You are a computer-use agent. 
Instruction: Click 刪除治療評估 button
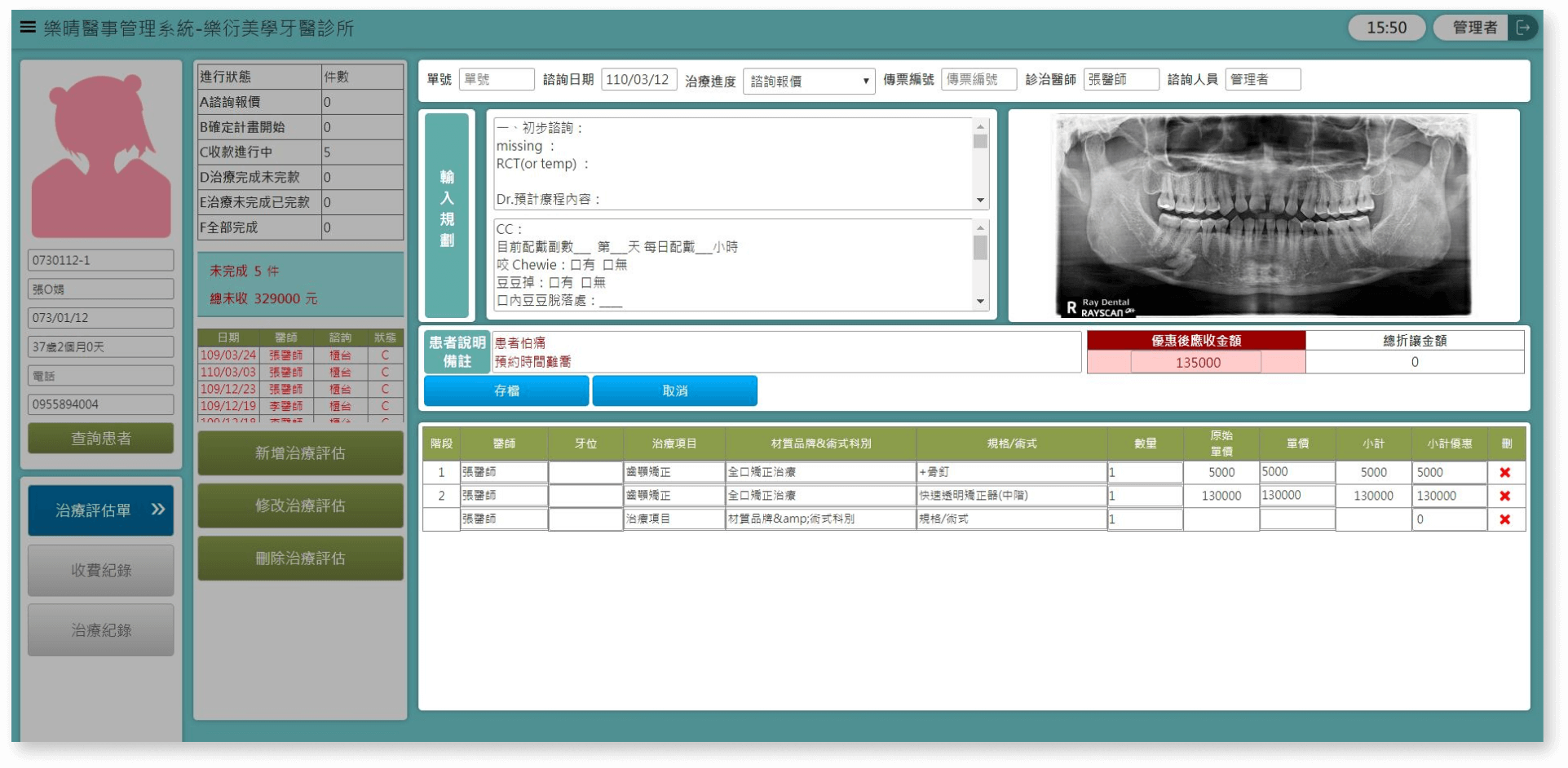pyautogui.click(x=300, y=558)
